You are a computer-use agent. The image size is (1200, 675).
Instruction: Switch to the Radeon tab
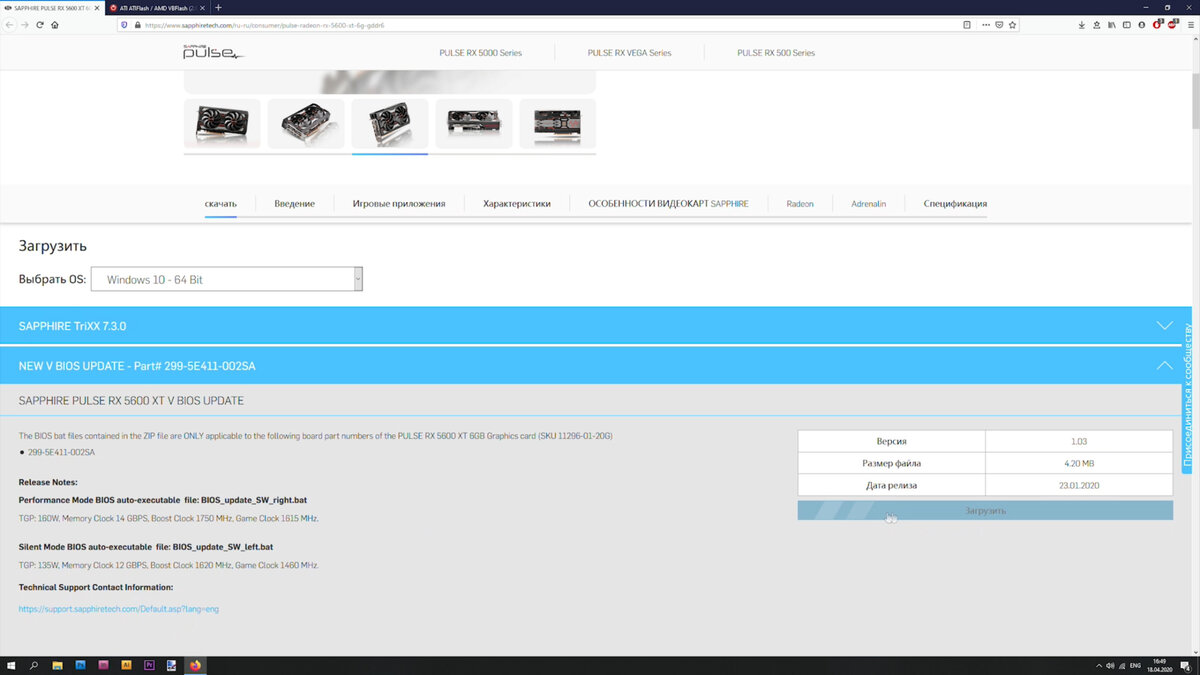(800, 203)
